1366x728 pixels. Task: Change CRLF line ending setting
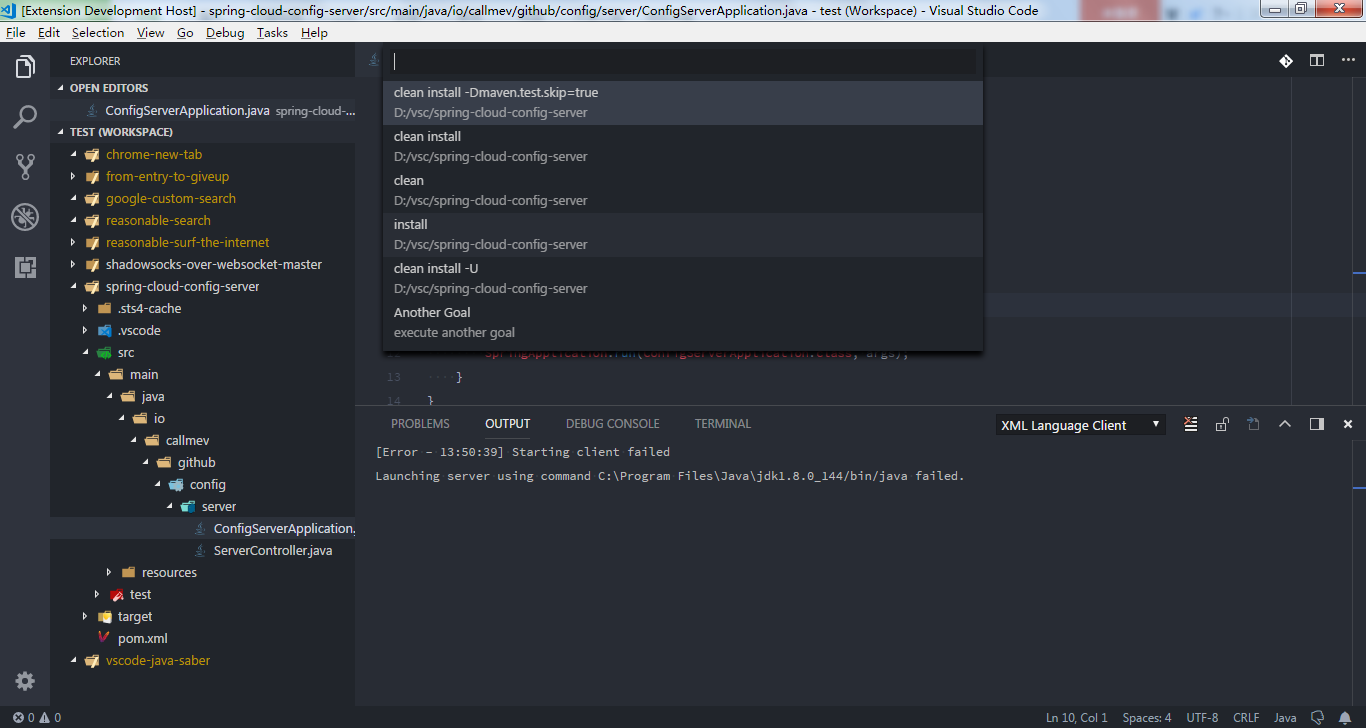[x=1246, y=718]
